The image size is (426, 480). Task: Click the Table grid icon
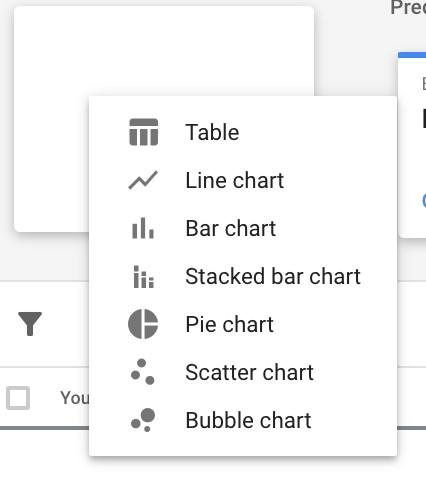click(x=143, y=132)
